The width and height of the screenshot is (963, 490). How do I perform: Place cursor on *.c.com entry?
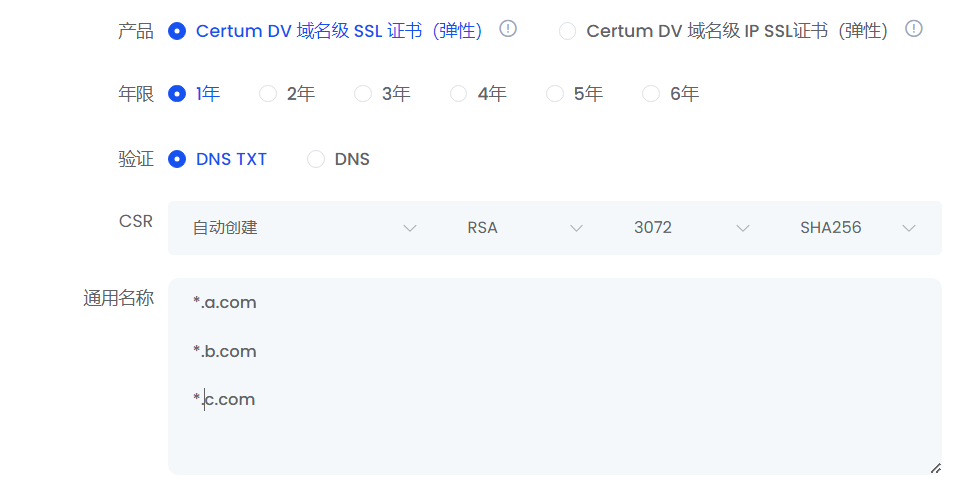(x=225, y=399)
